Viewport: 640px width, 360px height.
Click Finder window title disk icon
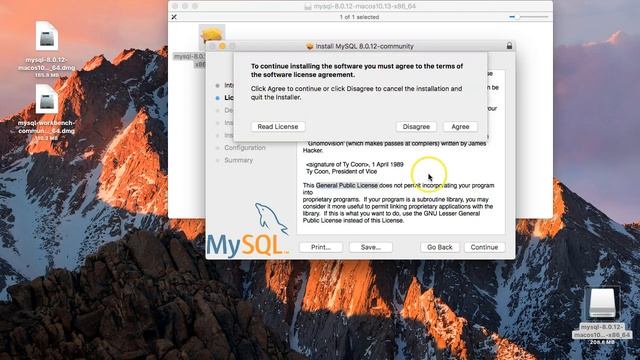coord(308,7)
